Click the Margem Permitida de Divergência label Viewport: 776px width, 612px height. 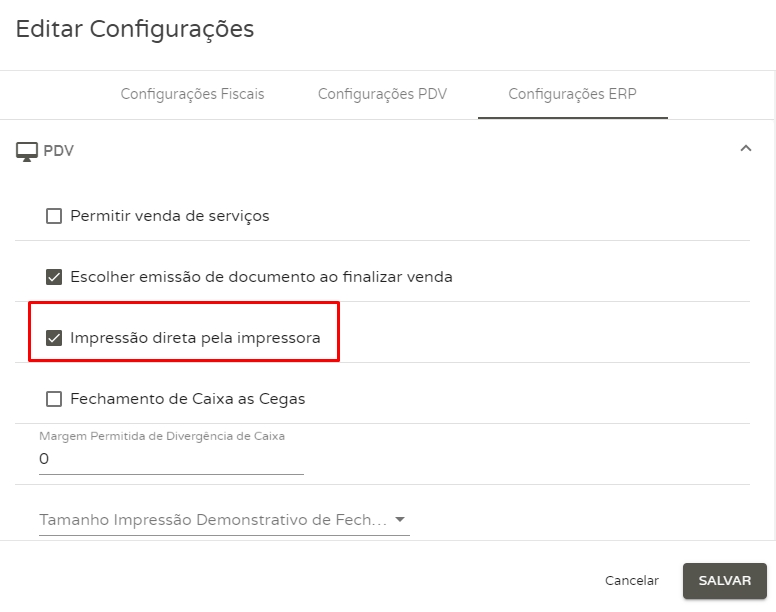(x=162, y=436)
